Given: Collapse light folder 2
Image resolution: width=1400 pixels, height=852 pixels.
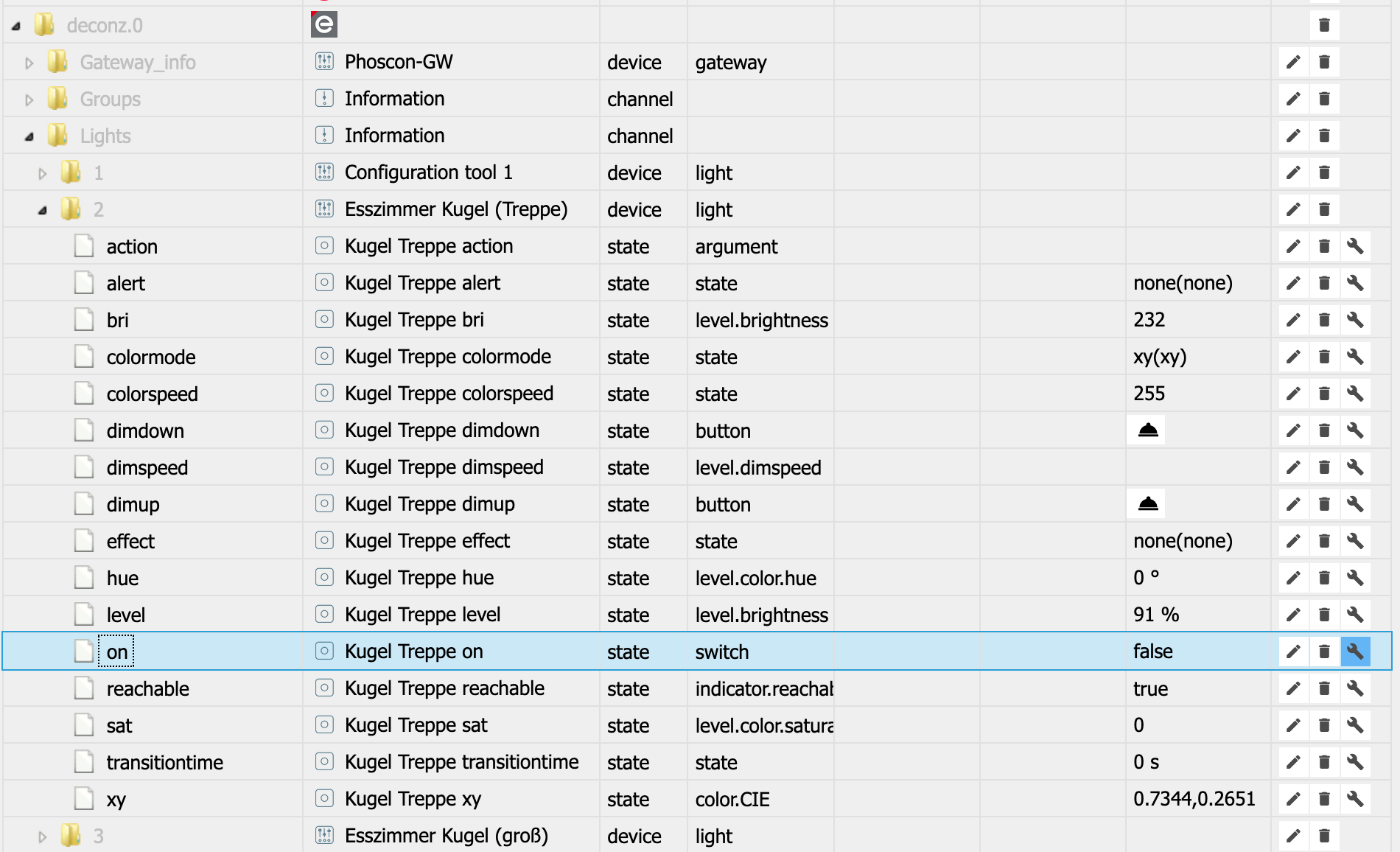Looking at the screenshot, I should 43,210.
